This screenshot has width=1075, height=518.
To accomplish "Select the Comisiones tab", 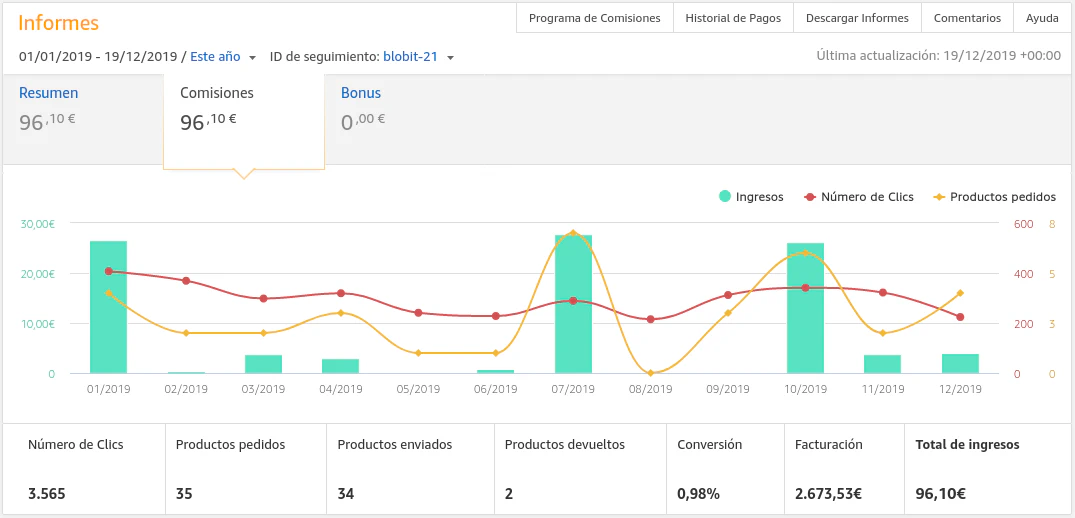I will tap(217, 93).
